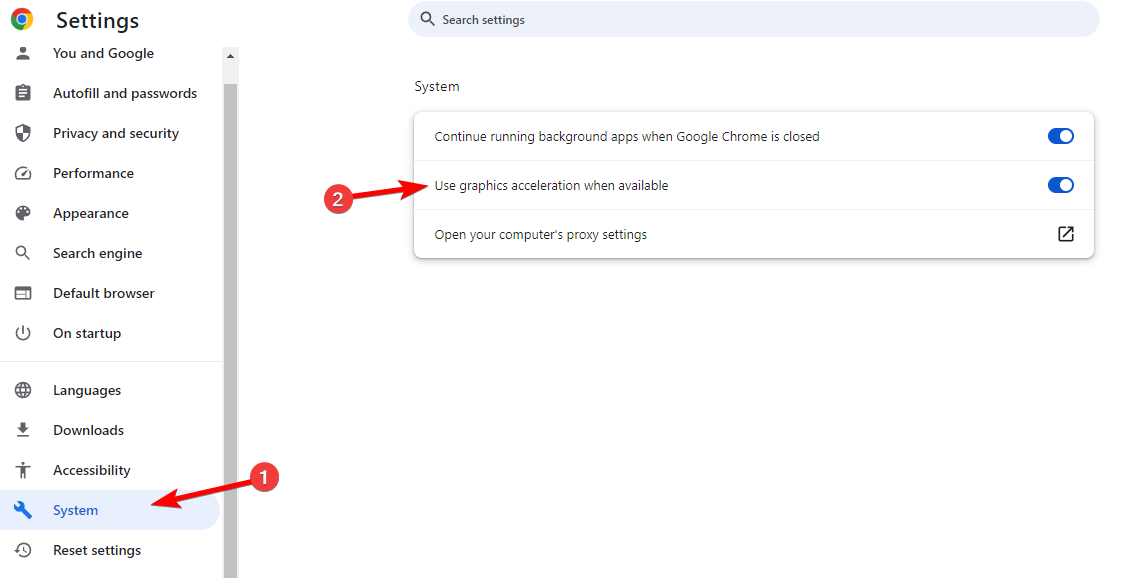Screen dimensions: 1139x578
Task: Select Reset settings in sidebar
Action: (97, 550)
